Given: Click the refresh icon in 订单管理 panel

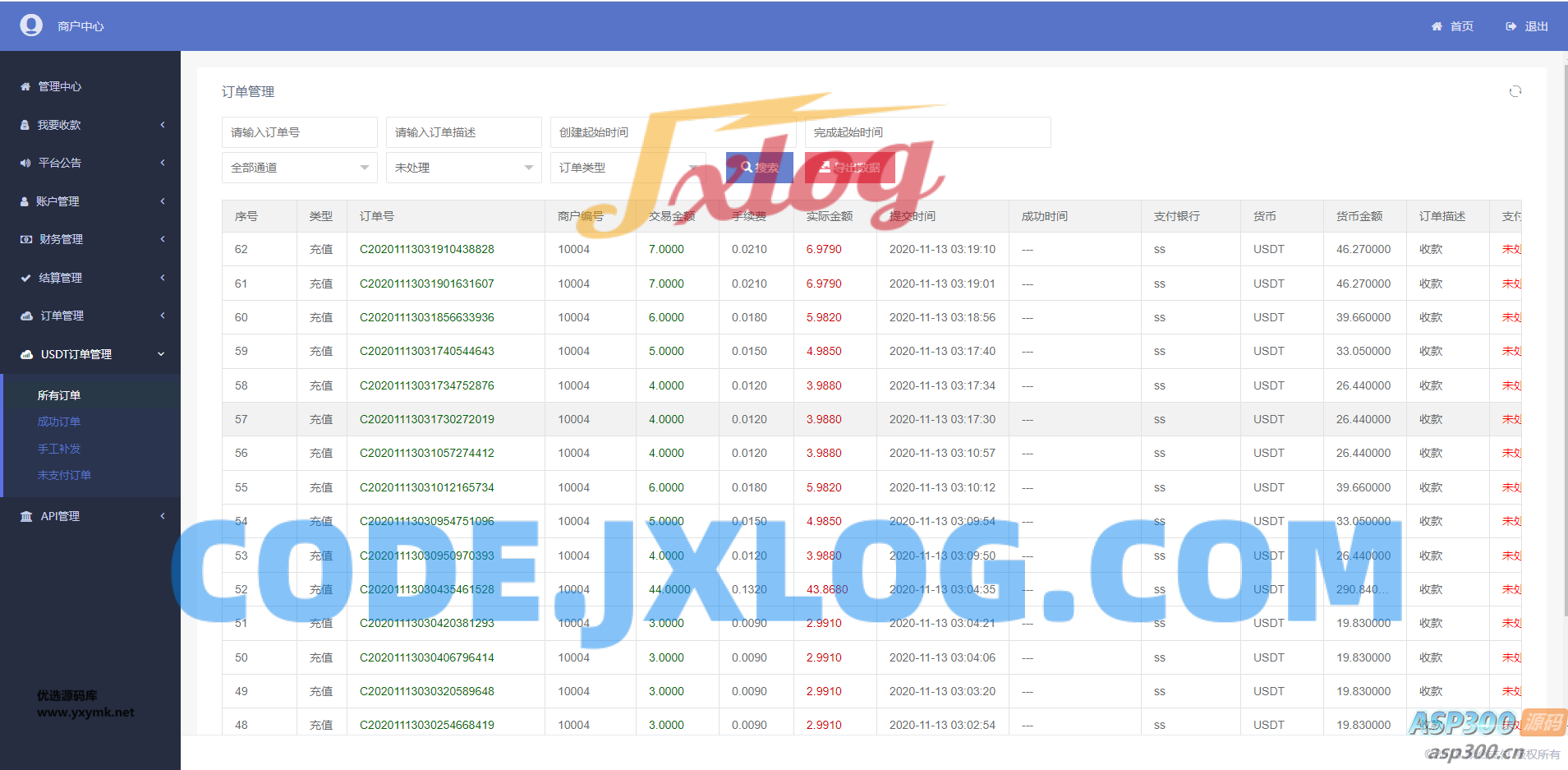Looking at the screenshot, I should pos(1515,91).
